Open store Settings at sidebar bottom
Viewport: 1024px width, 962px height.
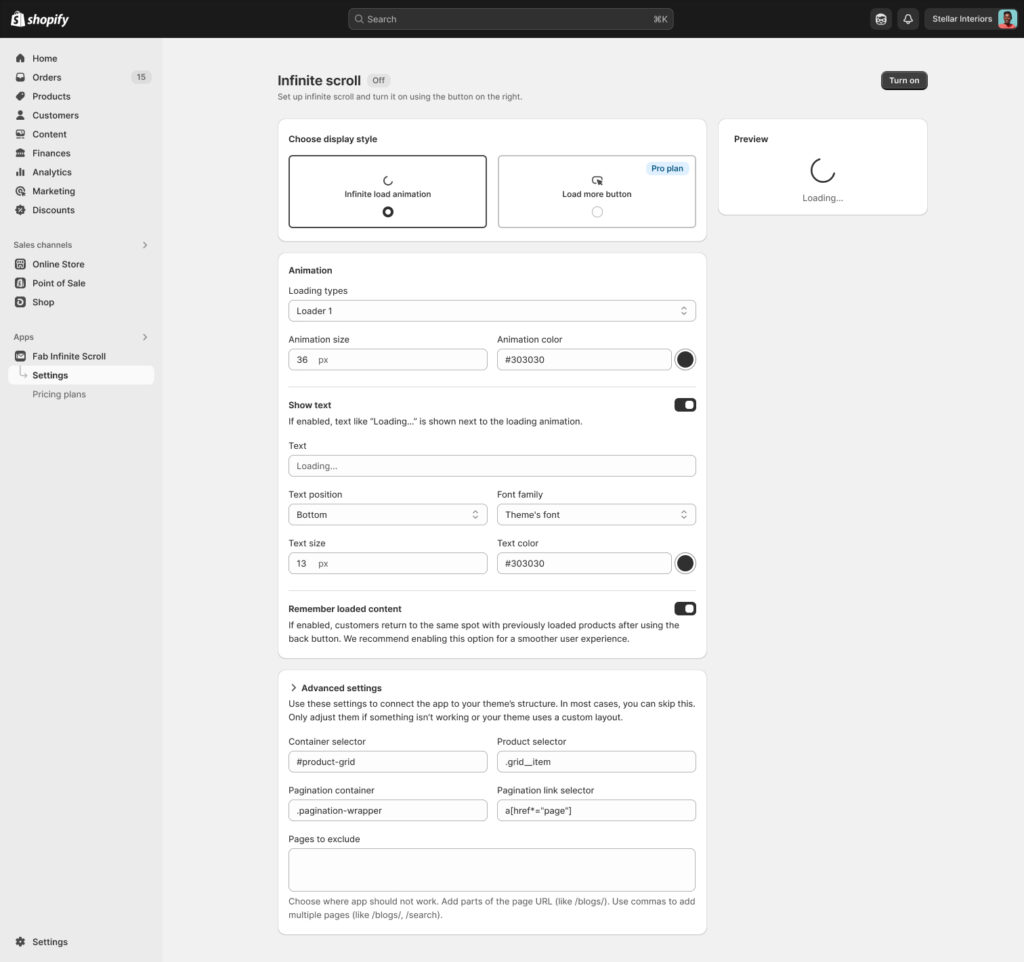point(81,942)
